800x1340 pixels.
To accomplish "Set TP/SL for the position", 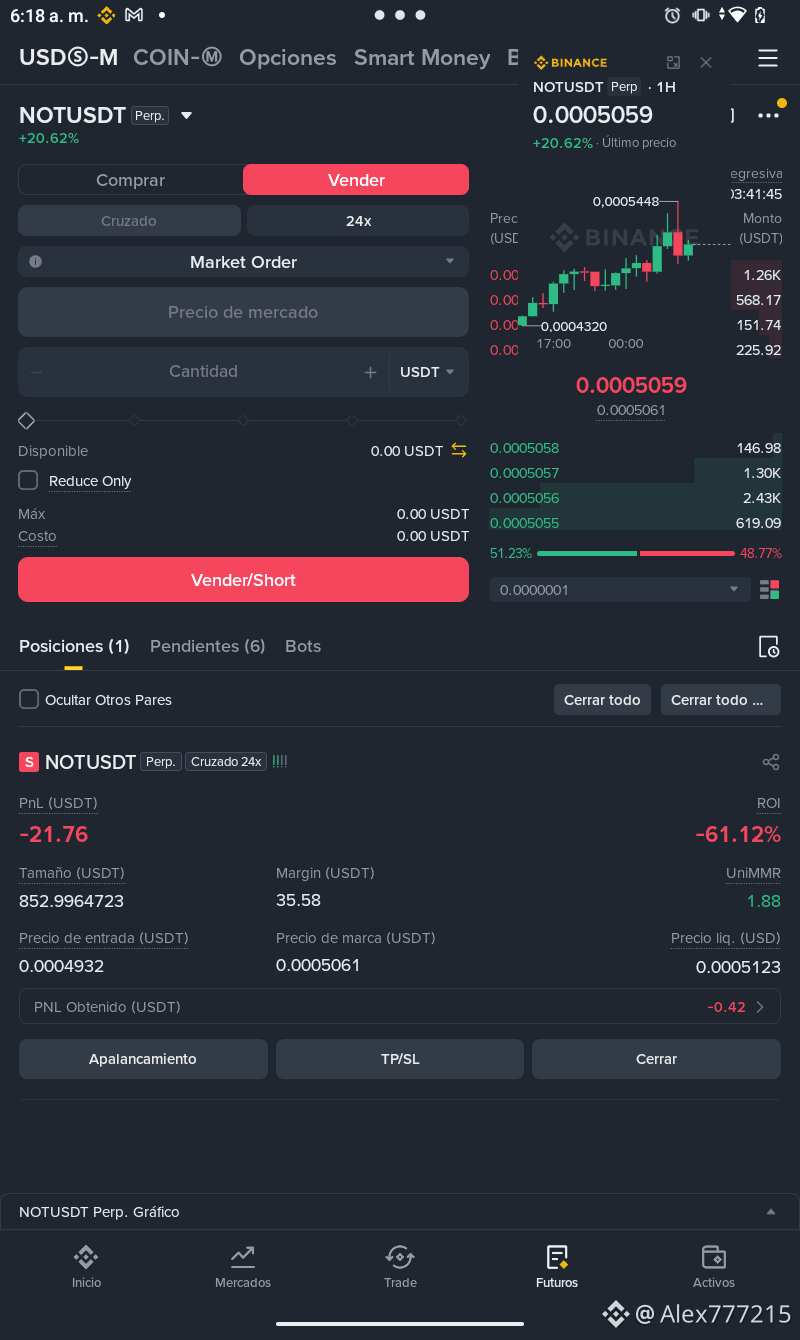I will pos(400,1059).
